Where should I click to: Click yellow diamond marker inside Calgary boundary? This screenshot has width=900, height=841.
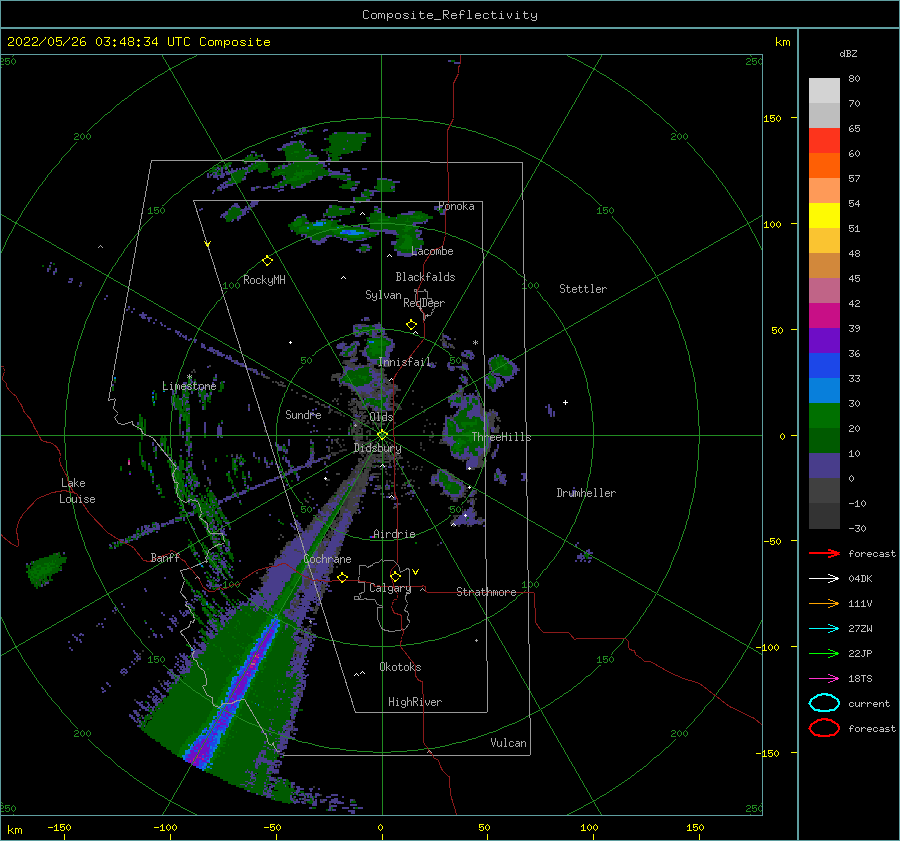click(x=395, y=576)
